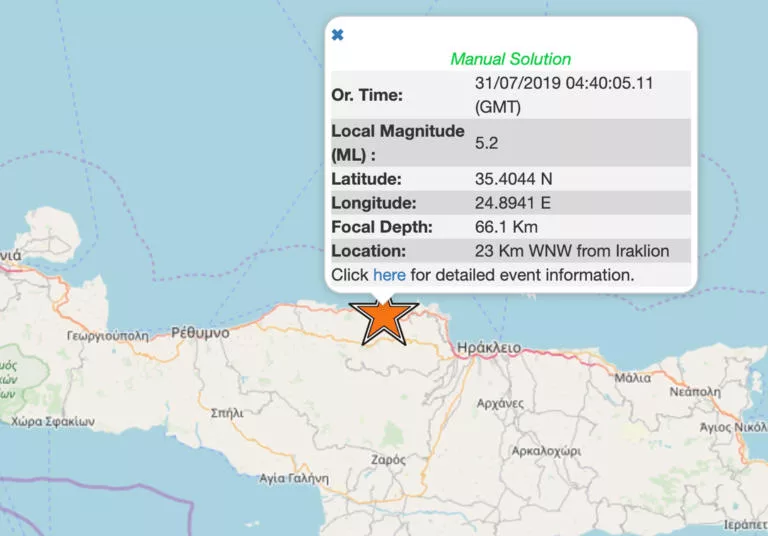Click Ζαρός village label on map
Screen dimensions: 768x536
point(389,459)
